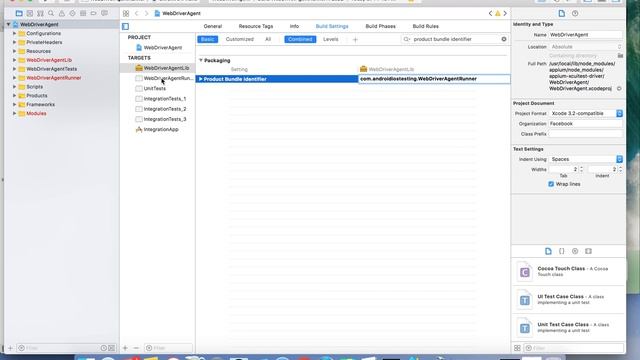Open the Issue navigator warning icon
The width and height of the screenshot is (640, 360).
point(62,13)
